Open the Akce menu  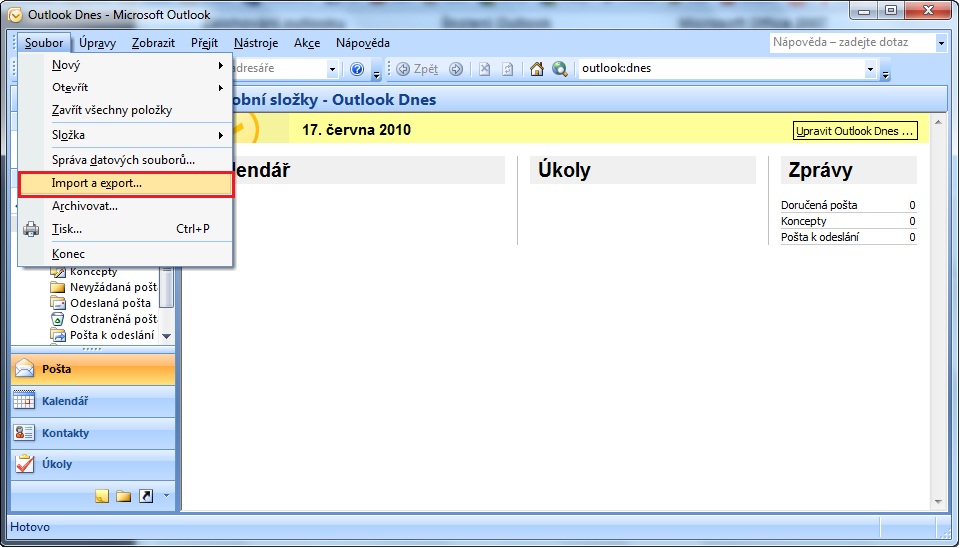pos(307,43)
